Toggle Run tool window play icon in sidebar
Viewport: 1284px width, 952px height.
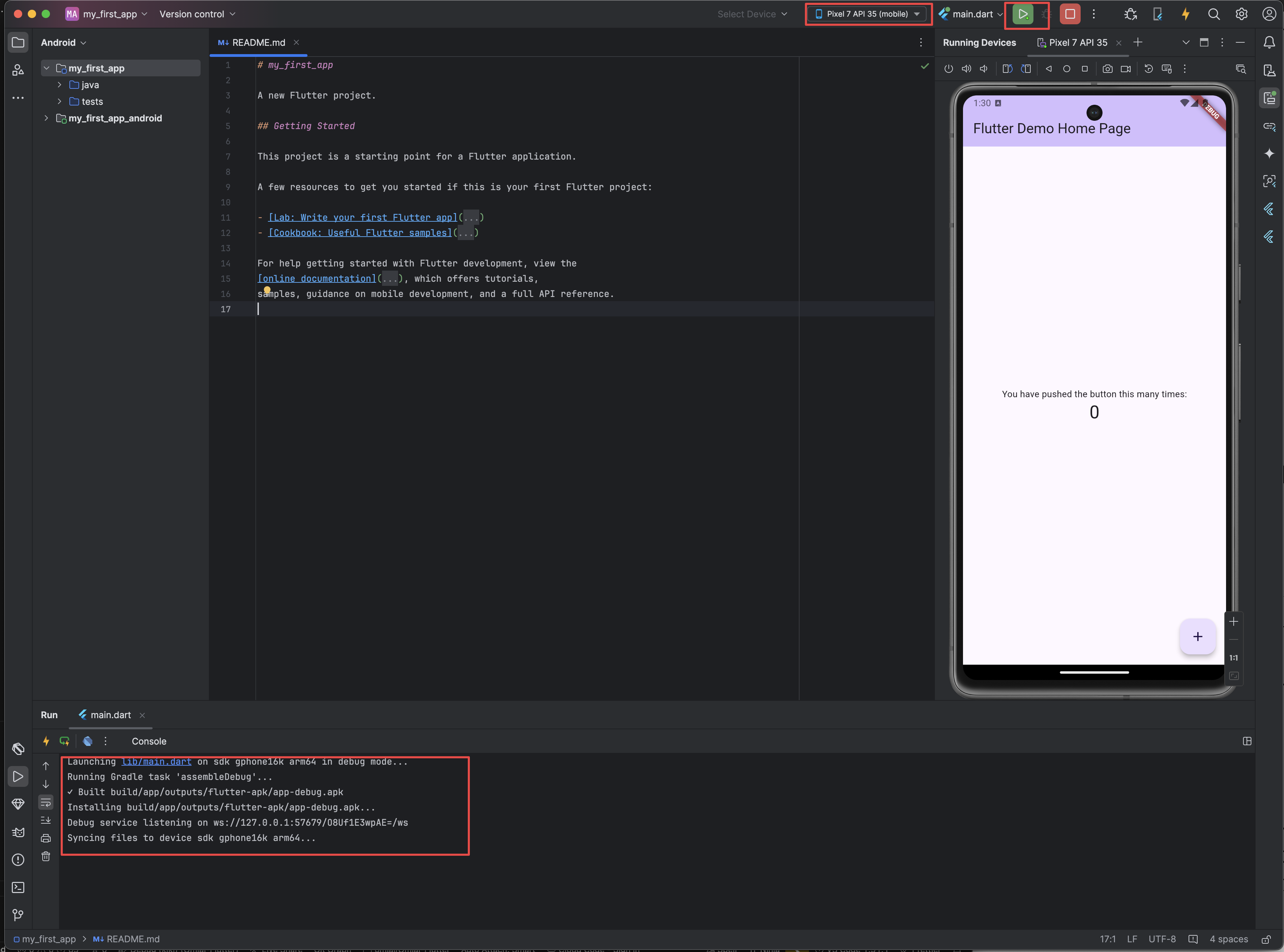(18, 777)
